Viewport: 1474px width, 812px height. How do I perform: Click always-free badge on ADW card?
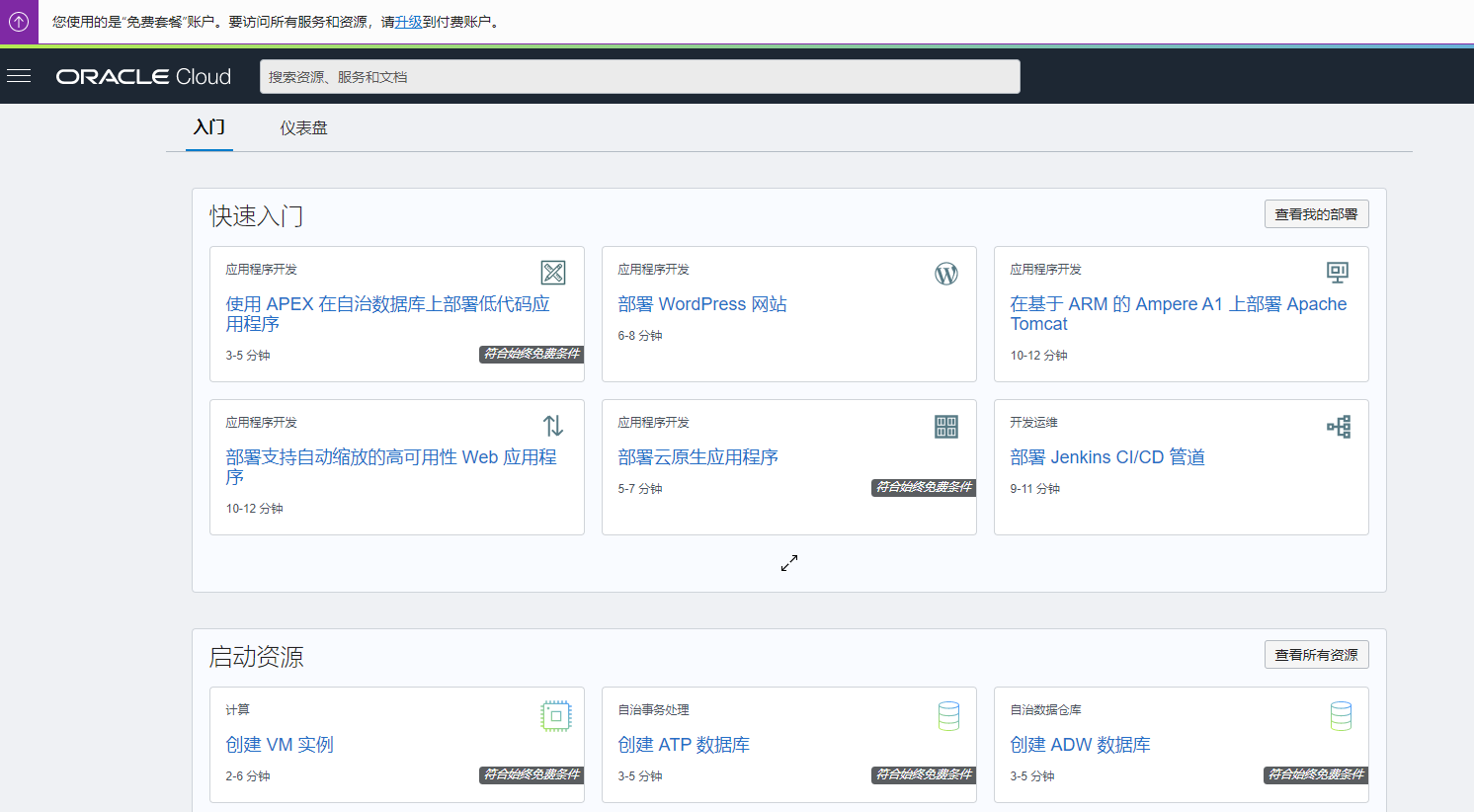pyautogui.click(x=1316, y=774)
